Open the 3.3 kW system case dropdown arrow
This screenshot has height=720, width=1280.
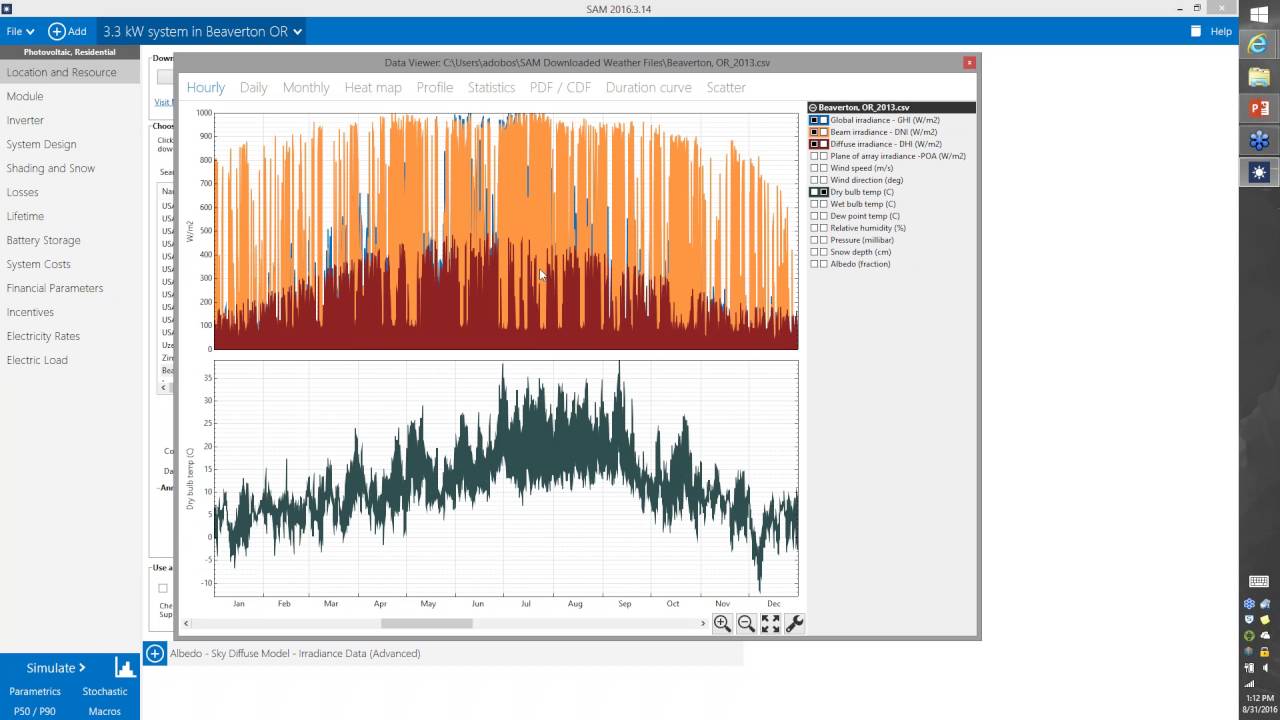coord(297,32)
